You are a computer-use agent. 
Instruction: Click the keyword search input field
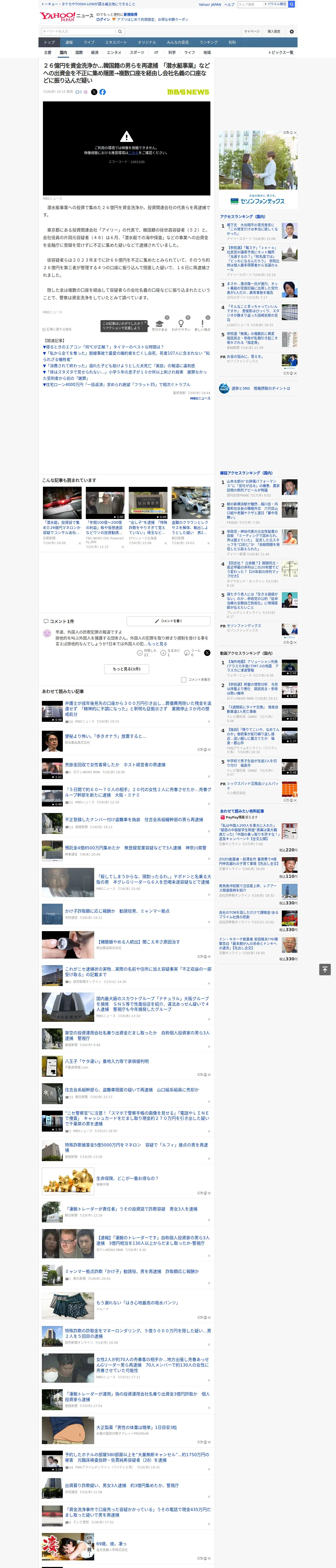(79, 32)
